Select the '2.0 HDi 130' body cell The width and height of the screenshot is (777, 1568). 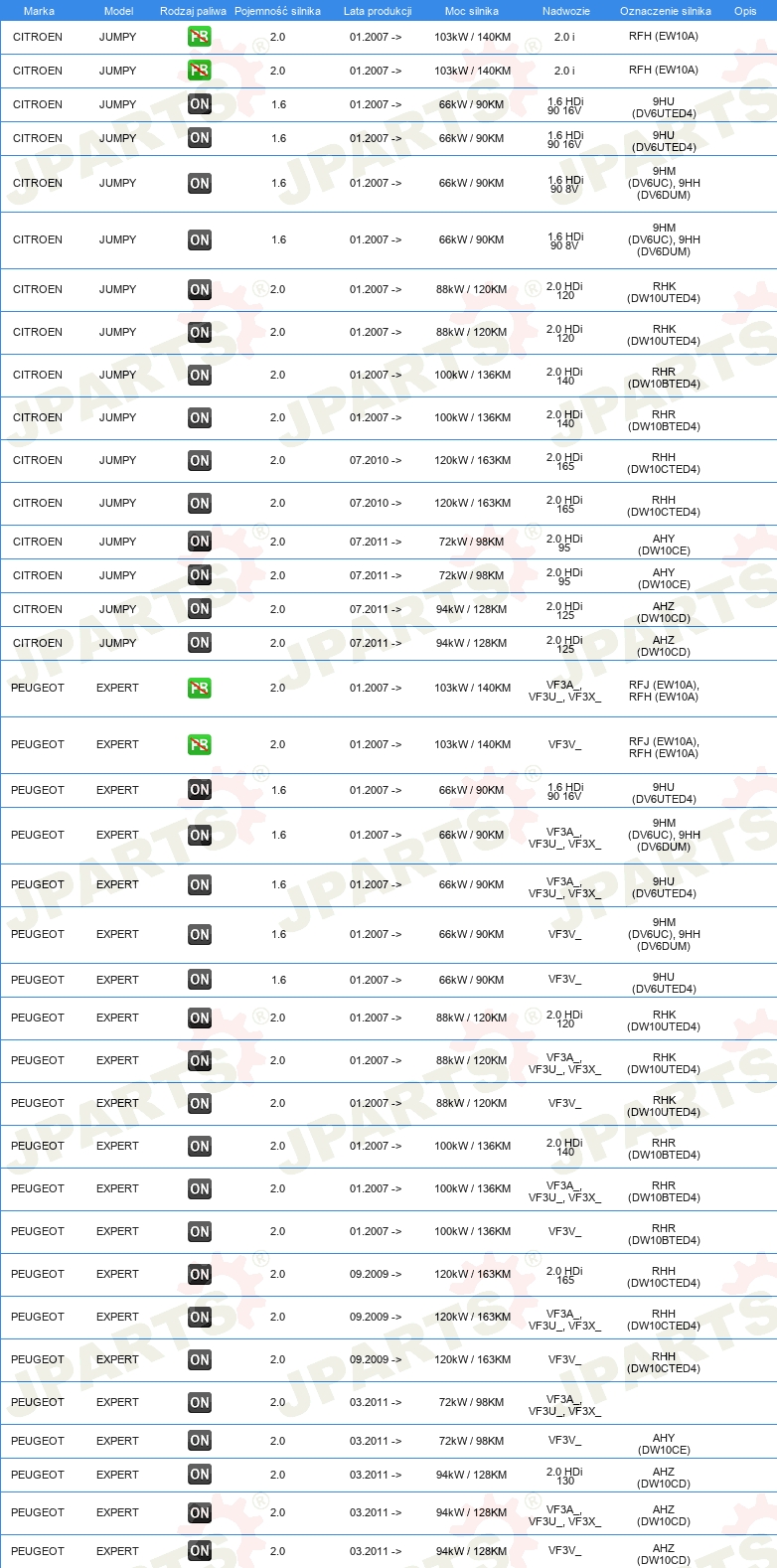(564, 1475)
